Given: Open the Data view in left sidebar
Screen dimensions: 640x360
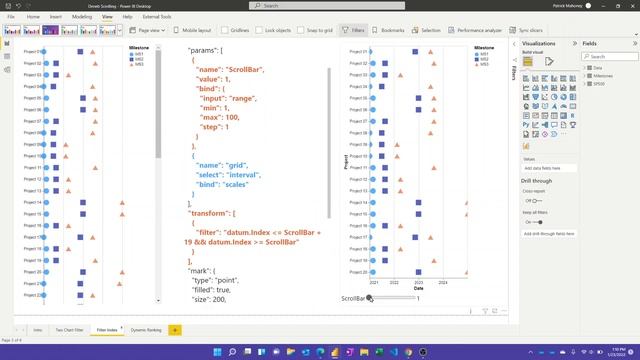Looking at the screenshot, I should pyautogui.click(x=7, y=57).
